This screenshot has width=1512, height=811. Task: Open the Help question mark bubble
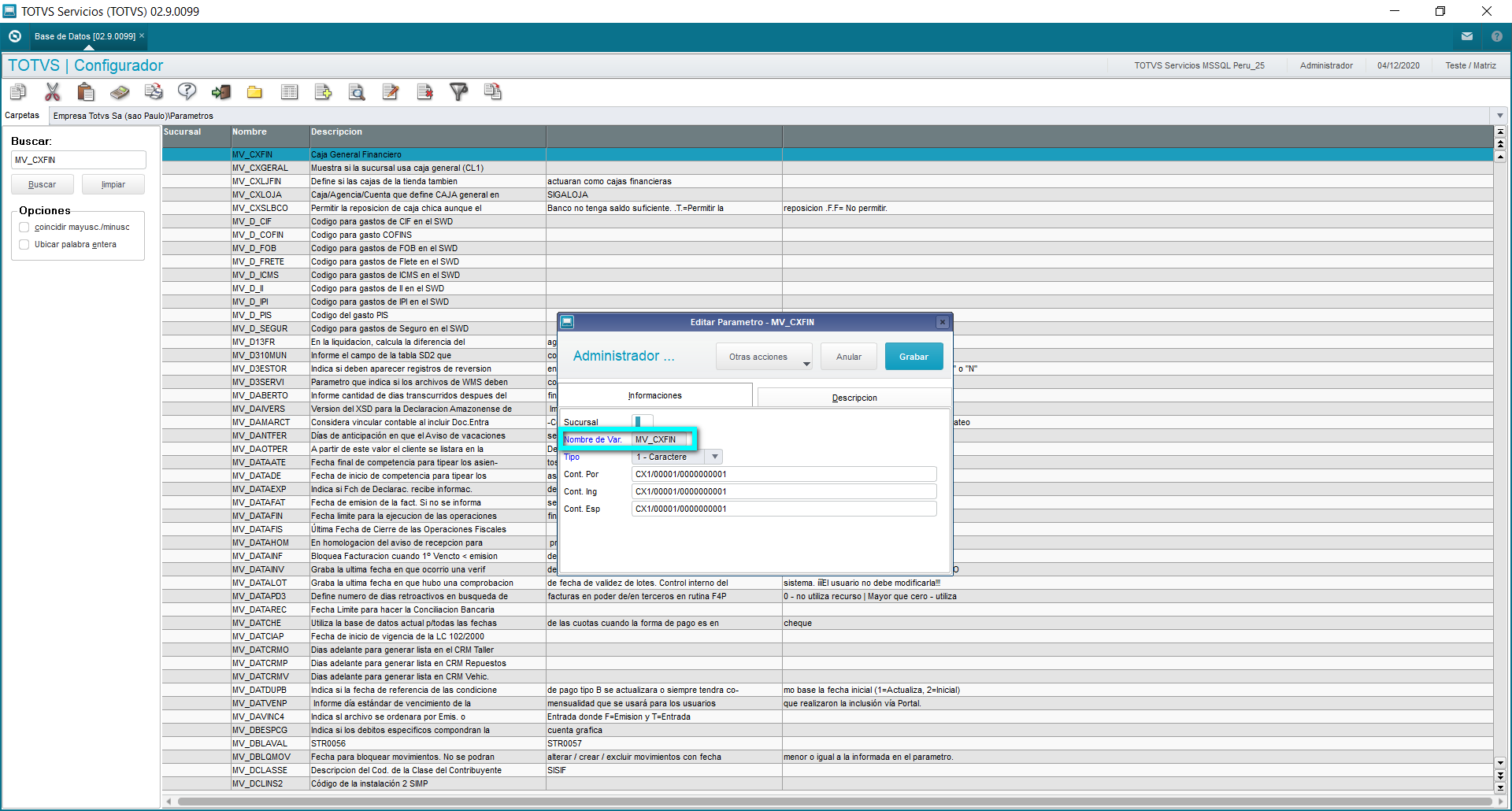point(187,92)
